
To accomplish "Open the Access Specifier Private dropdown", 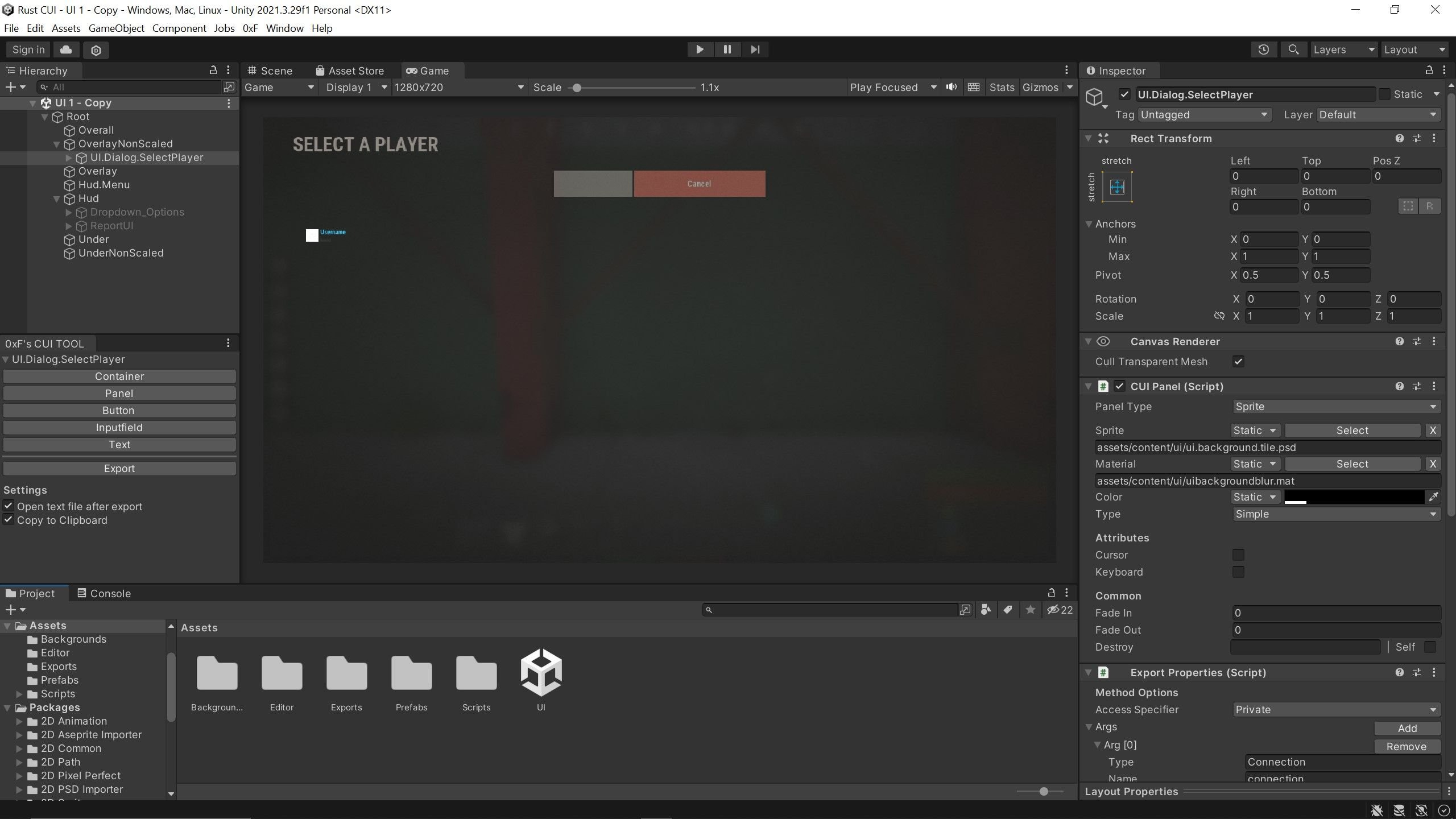I will click(x=1336, y=710).
